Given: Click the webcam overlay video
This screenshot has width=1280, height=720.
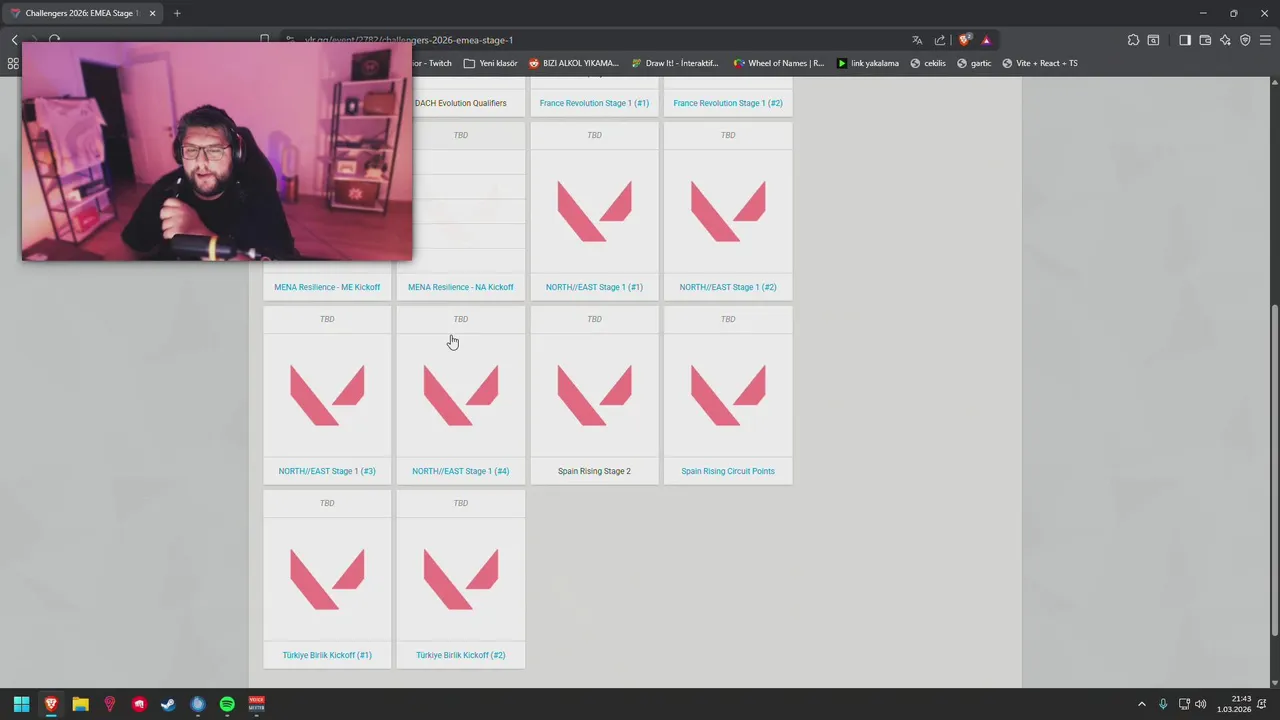Looking at the screenshot, I should 217,150.
